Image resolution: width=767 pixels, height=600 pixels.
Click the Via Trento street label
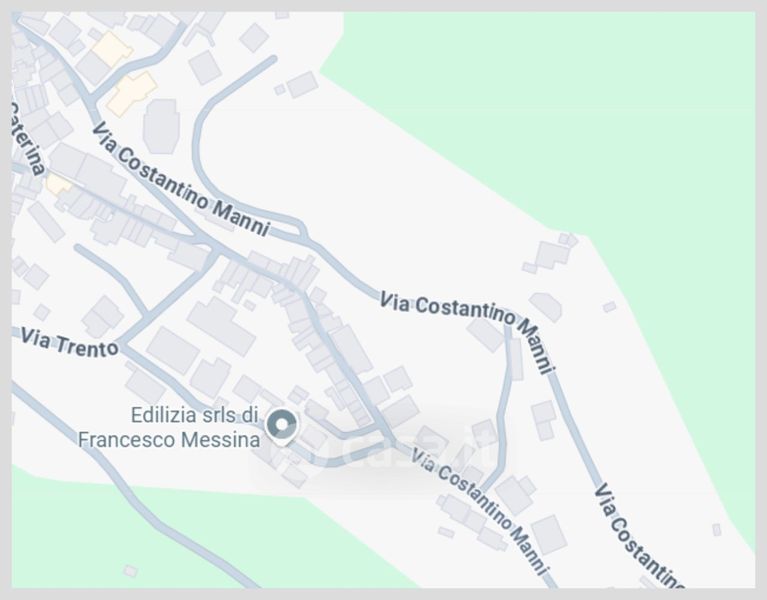tap(70, 343)
